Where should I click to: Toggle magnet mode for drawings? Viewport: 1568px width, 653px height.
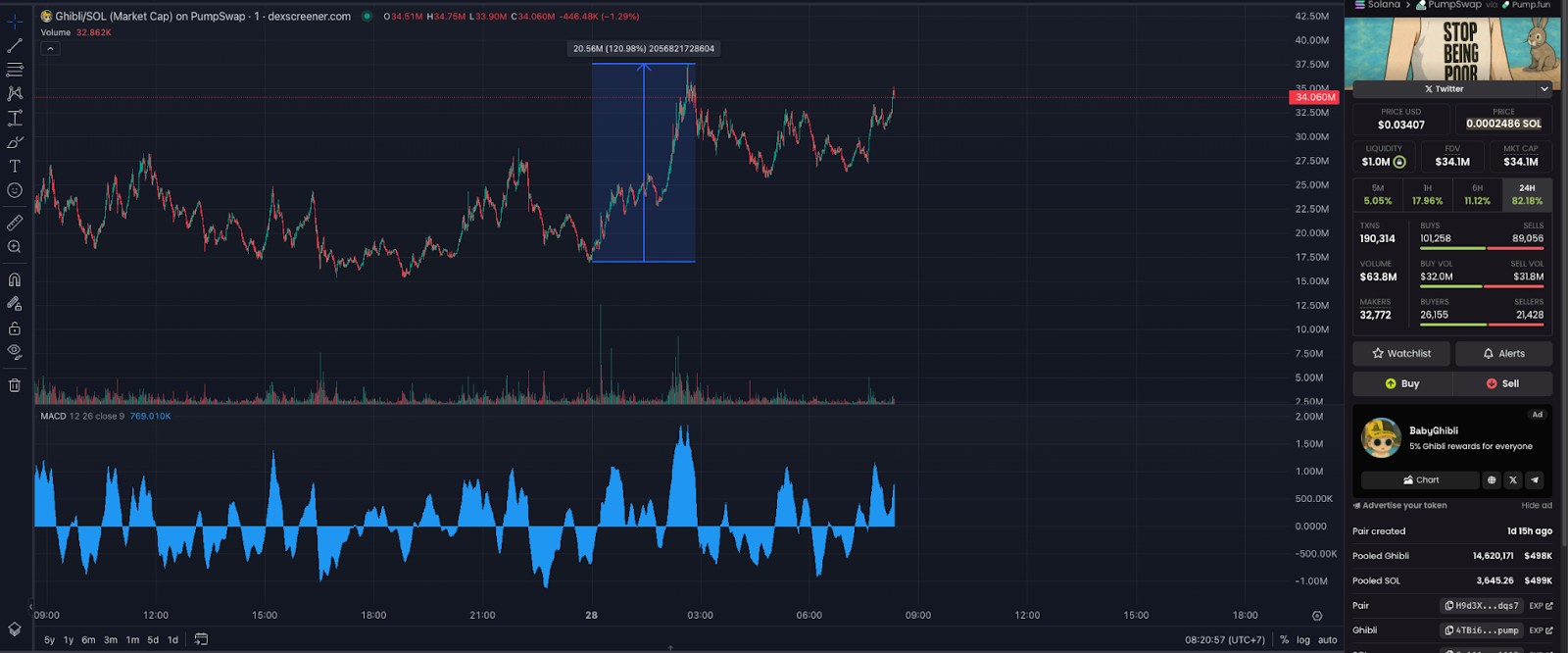click(15, 279)
